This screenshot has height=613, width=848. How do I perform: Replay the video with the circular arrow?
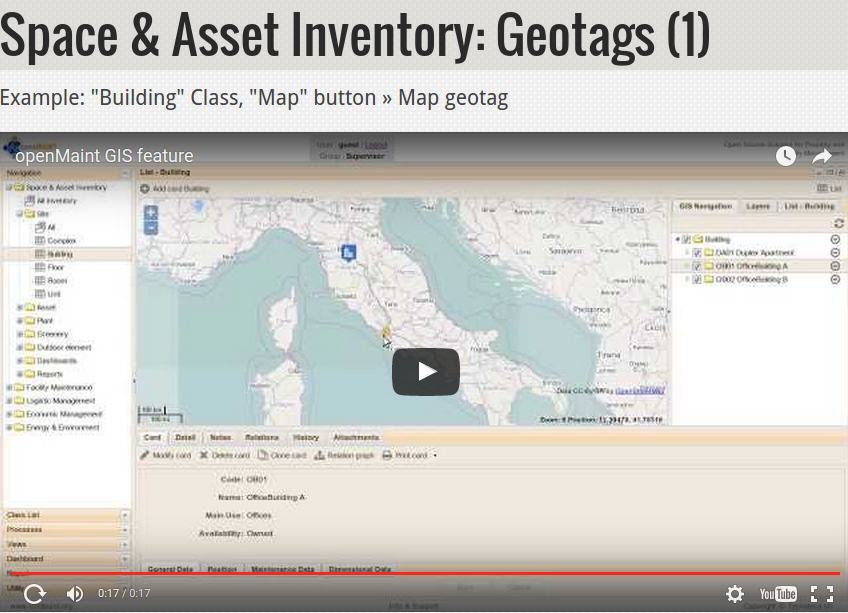[x=35, y=594]
